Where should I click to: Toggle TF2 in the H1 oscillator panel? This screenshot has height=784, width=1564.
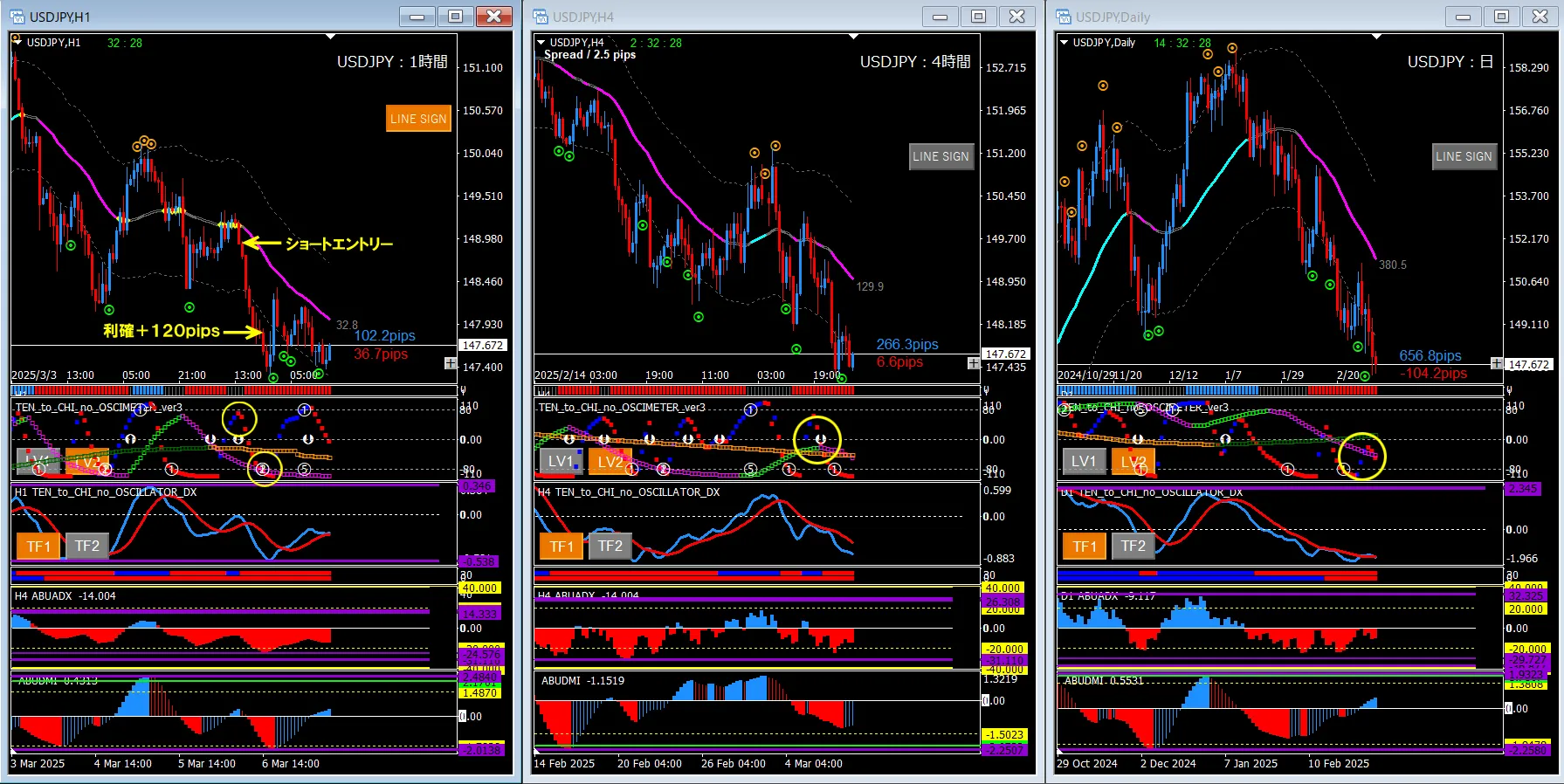(87, 546)
